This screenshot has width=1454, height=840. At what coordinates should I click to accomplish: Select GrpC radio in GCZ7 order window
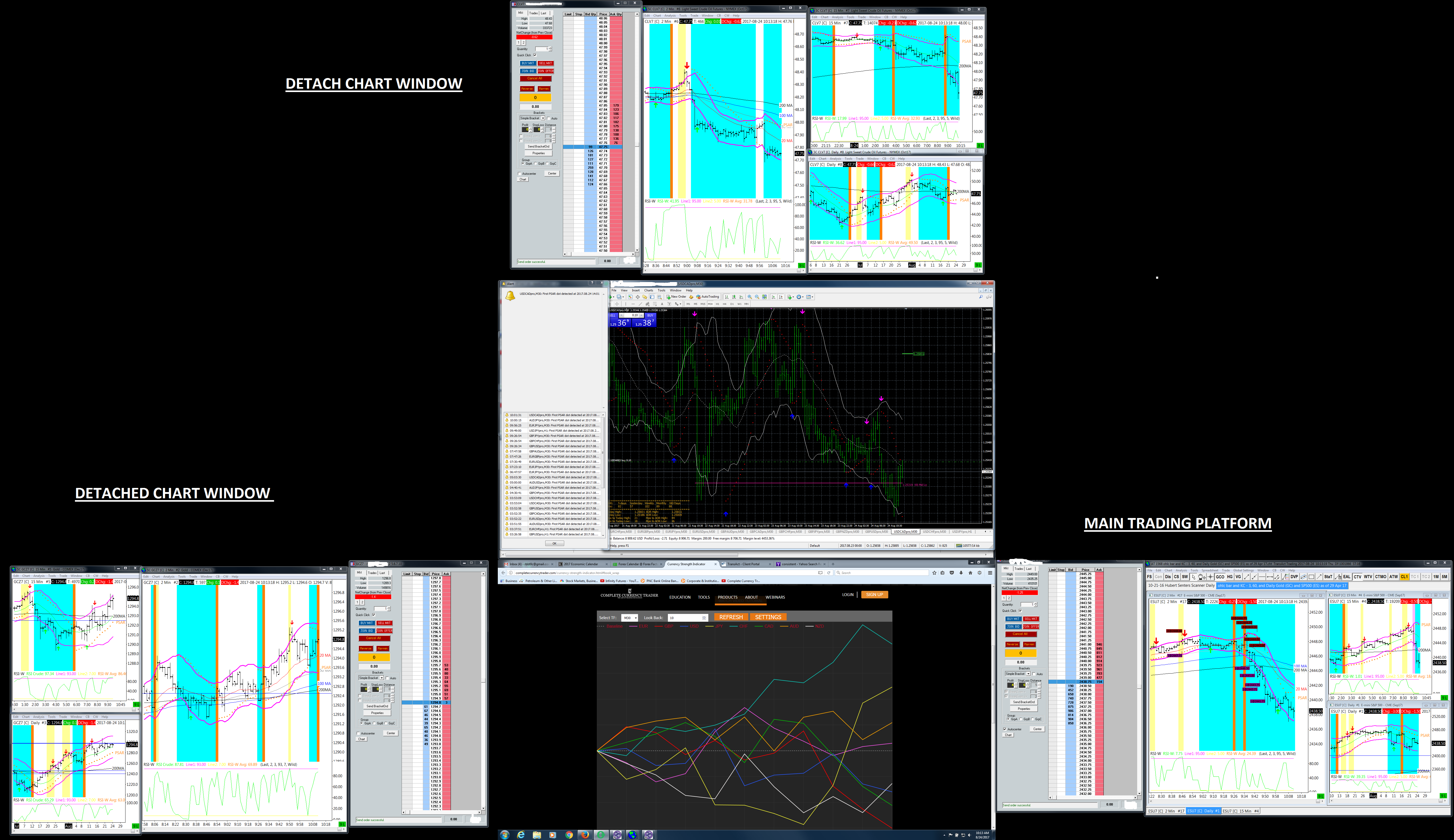pyautogui.click(x=386, y=723)
